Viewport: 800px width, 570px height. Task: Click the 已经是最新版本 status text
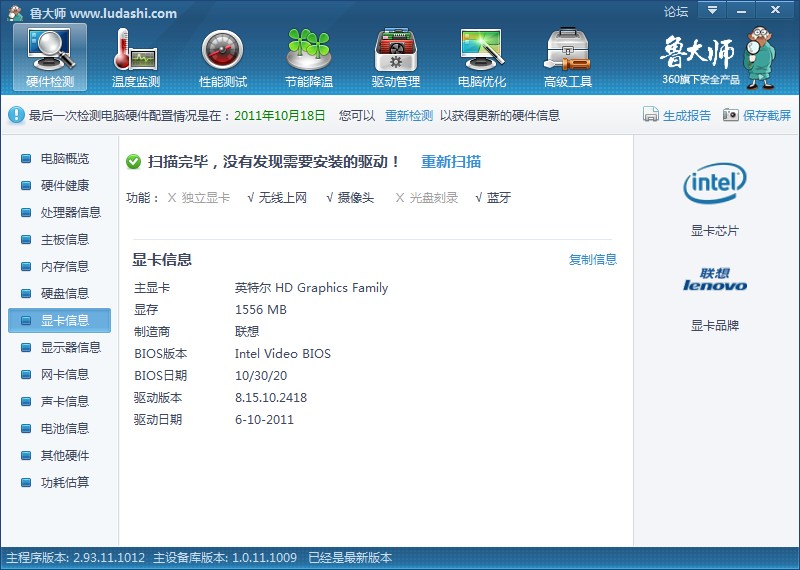[350, 557]
